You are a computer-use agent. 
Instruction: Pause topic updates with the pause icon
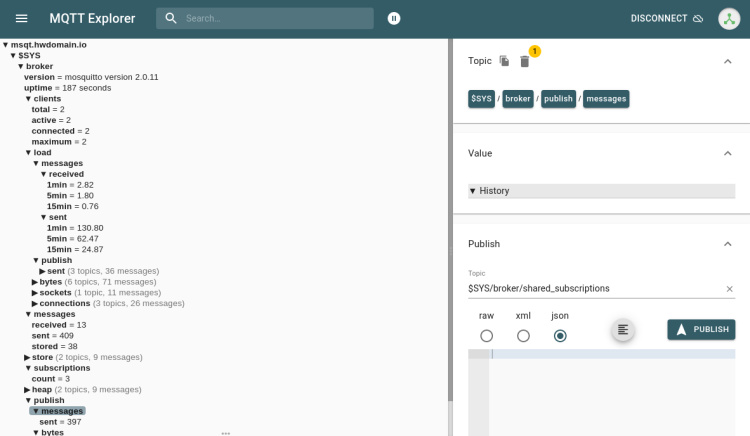point(394,18)
